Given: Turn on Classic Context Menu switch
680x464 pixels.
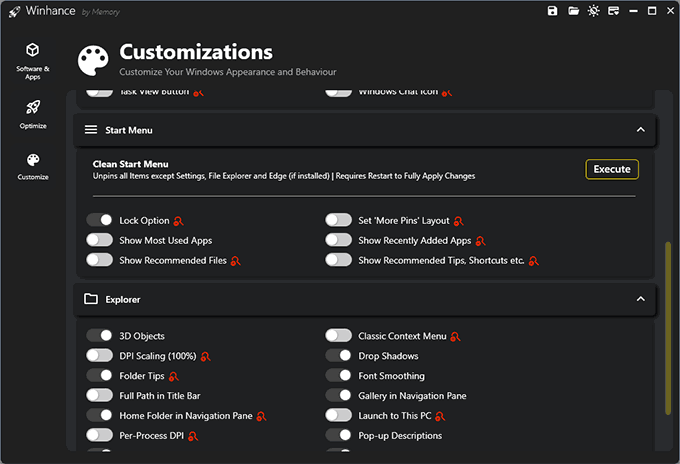Looking at the screenshot, I should (x=339, y=336).
